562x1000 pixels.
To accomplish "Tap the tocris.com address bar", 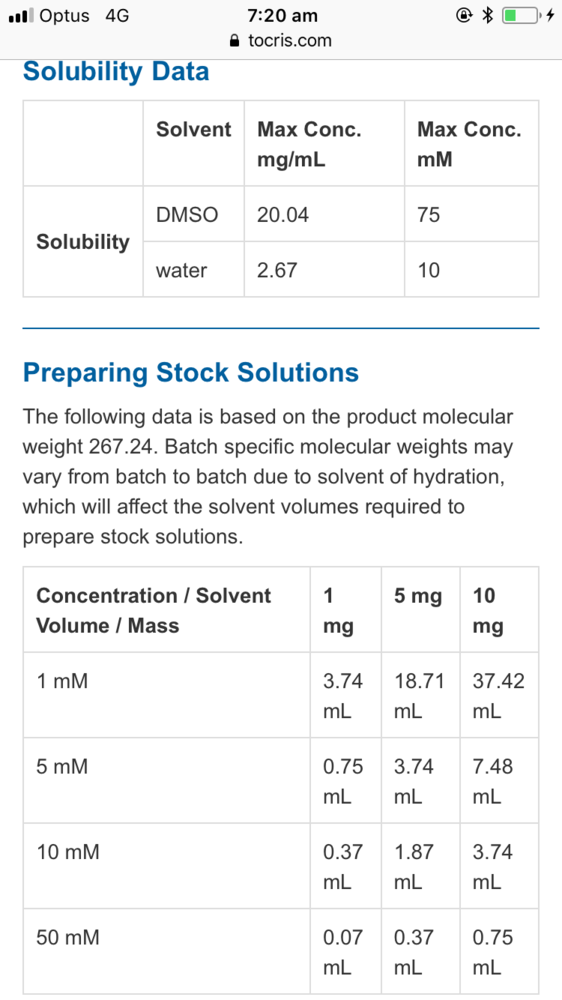I will pyautogui.click(x=281, y=41).
